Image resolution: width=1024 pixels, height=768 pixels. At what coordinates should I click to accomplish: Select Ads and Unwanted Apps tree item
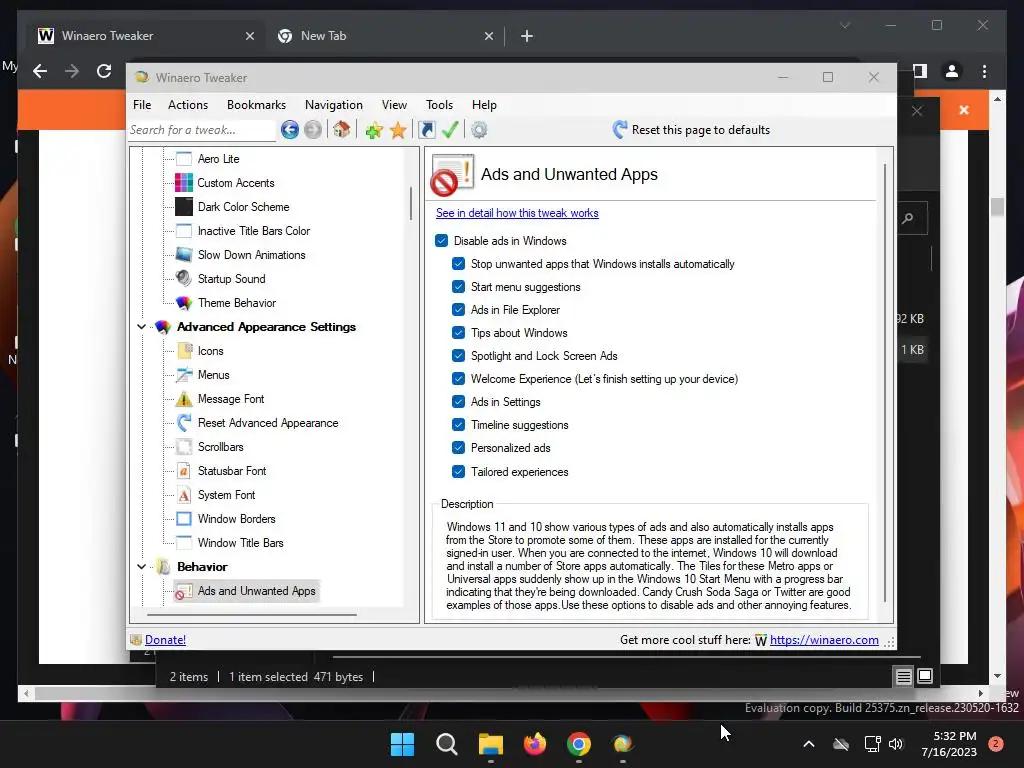tap(256, 591)
